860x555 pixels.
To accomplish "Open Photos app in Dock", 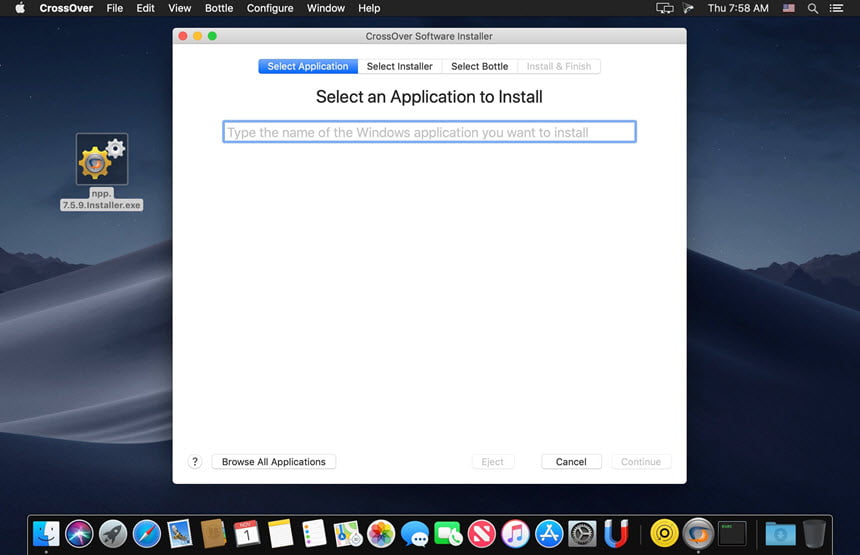I will 381,533.
